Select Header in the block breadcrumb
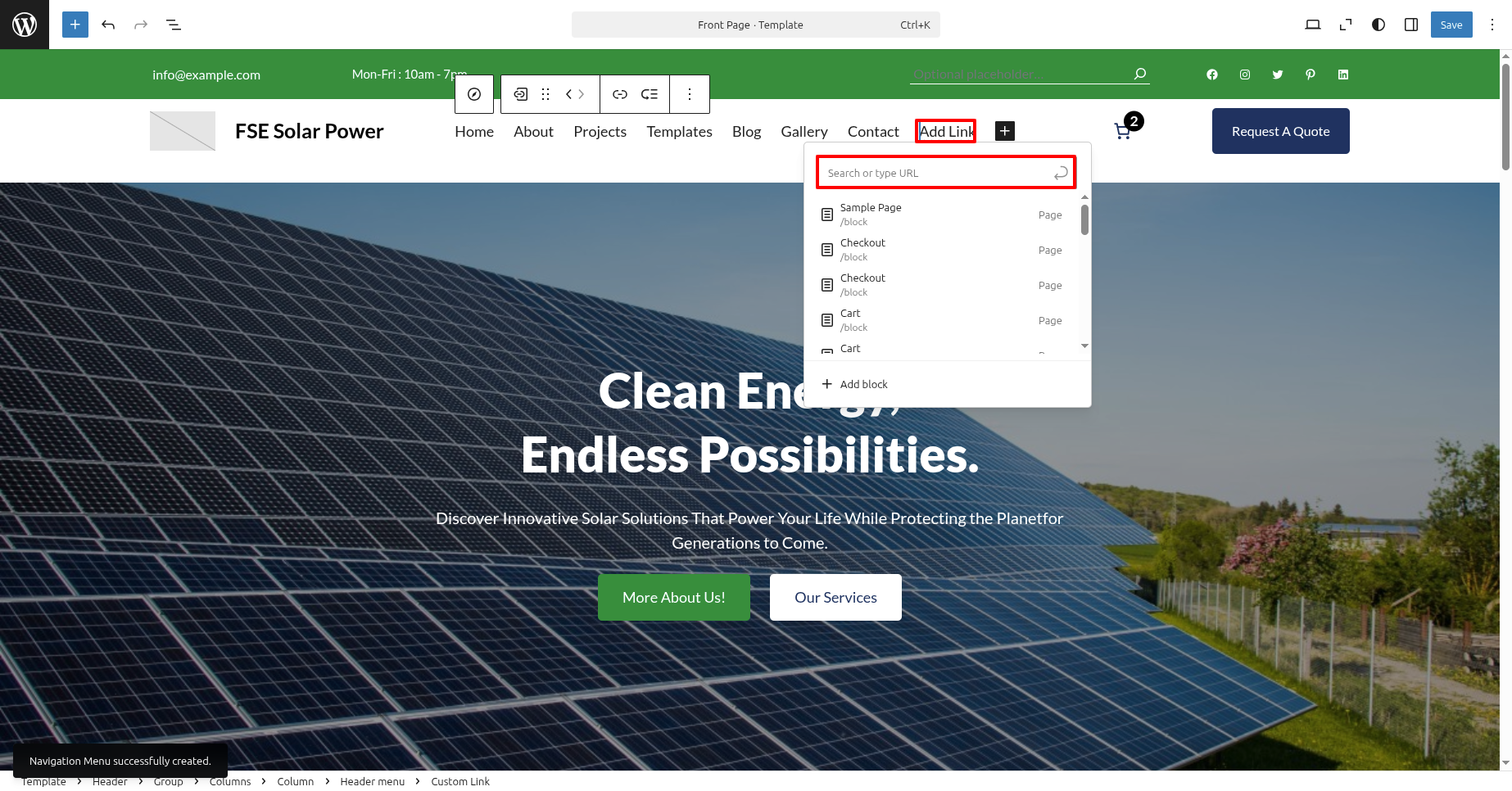The height and width of the screenshot is (791, 1512). (110, 781)
